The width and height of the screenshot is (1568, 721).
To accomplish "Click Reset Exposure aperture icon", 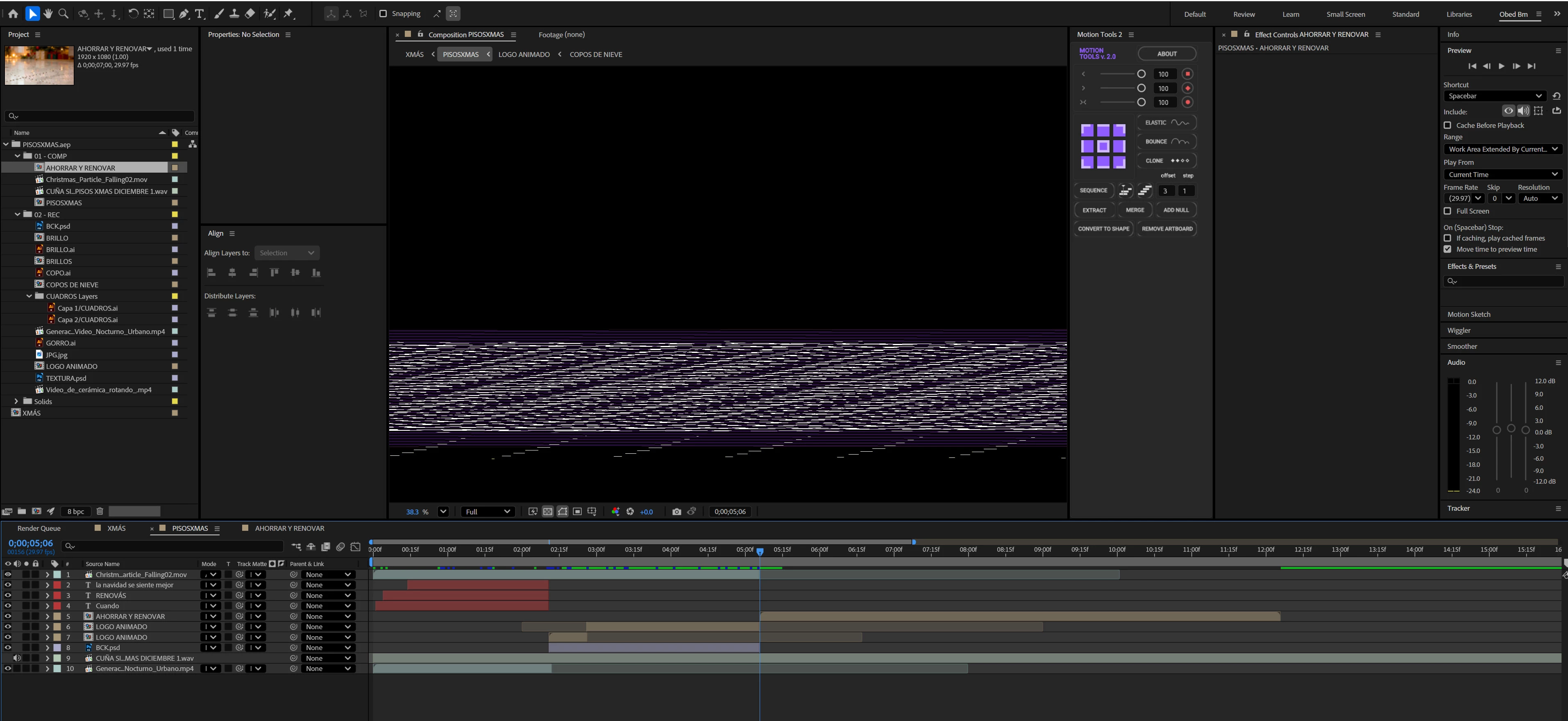I will (630, 512).
